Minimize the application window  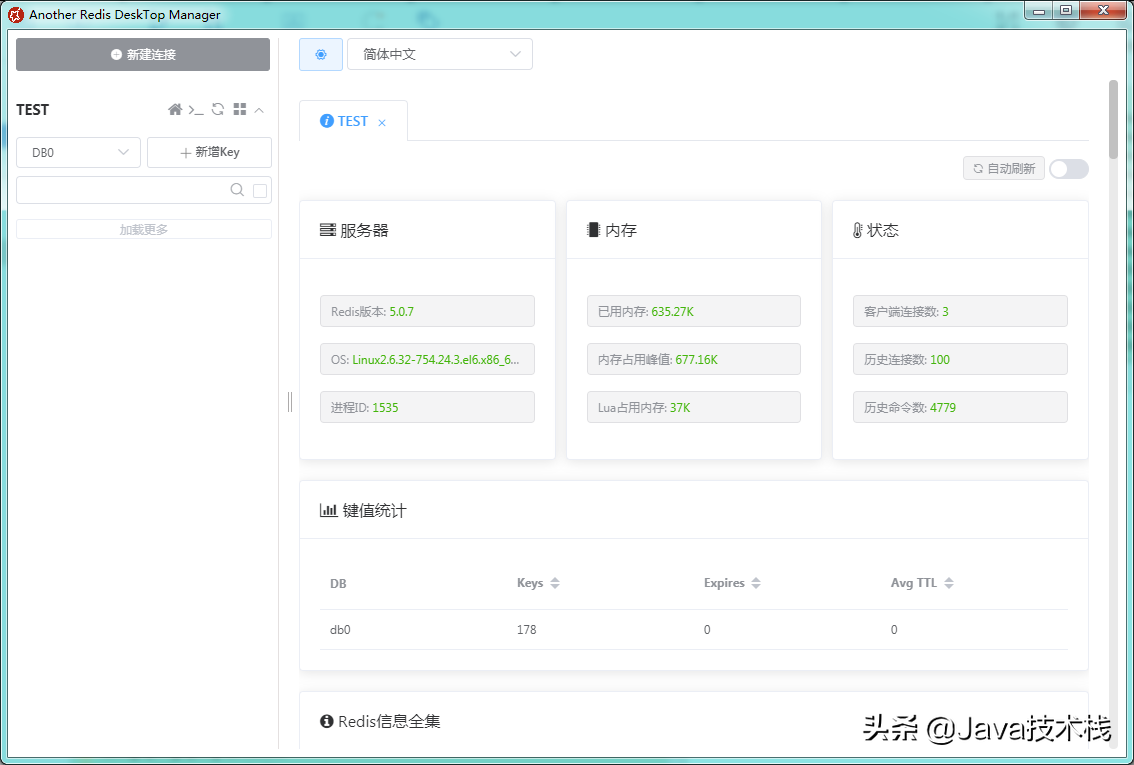pos(1039,10)
